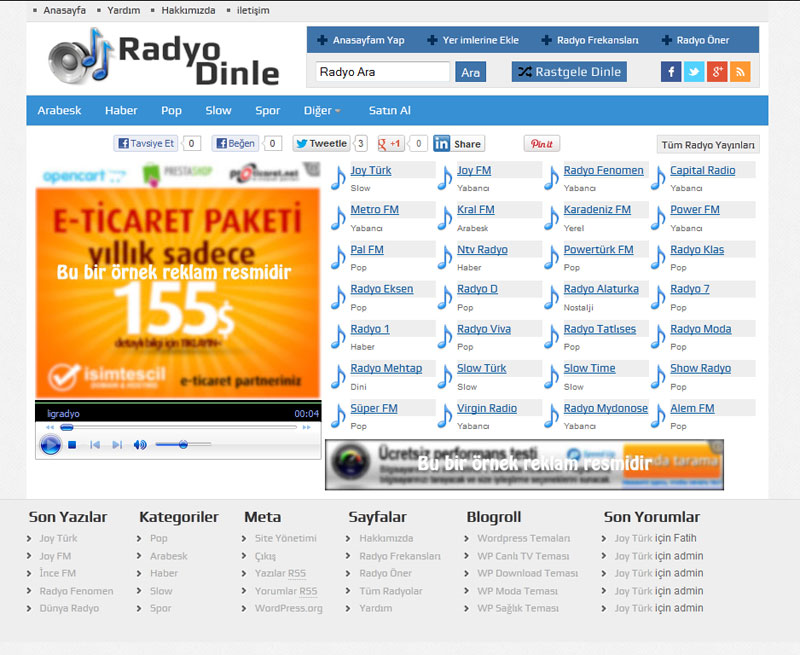Share the page via LinkedIn Share button
The width and height of the screenshot is (800, 655).
pyautogui.click(x=459, y=144)
